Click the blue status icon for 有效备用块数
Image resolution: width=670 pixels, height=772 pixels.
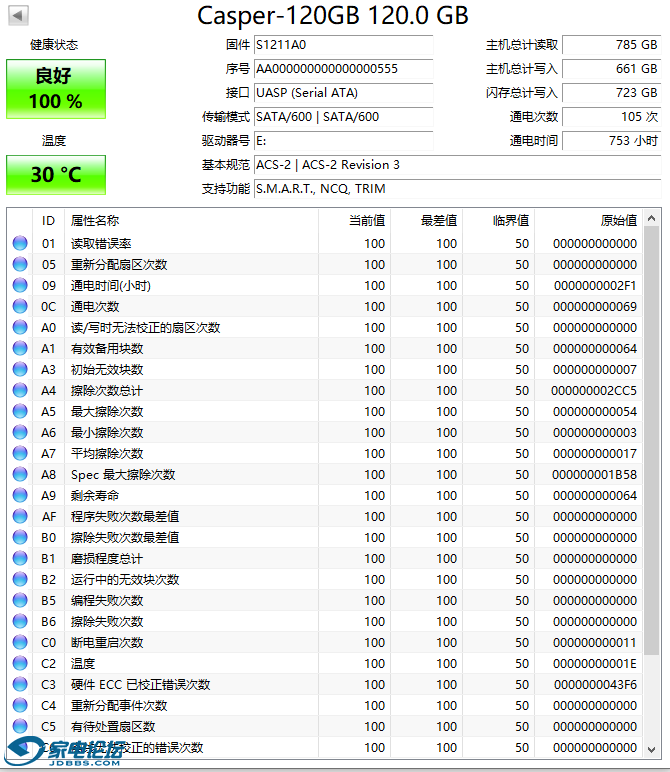click(x=20, y=348)
